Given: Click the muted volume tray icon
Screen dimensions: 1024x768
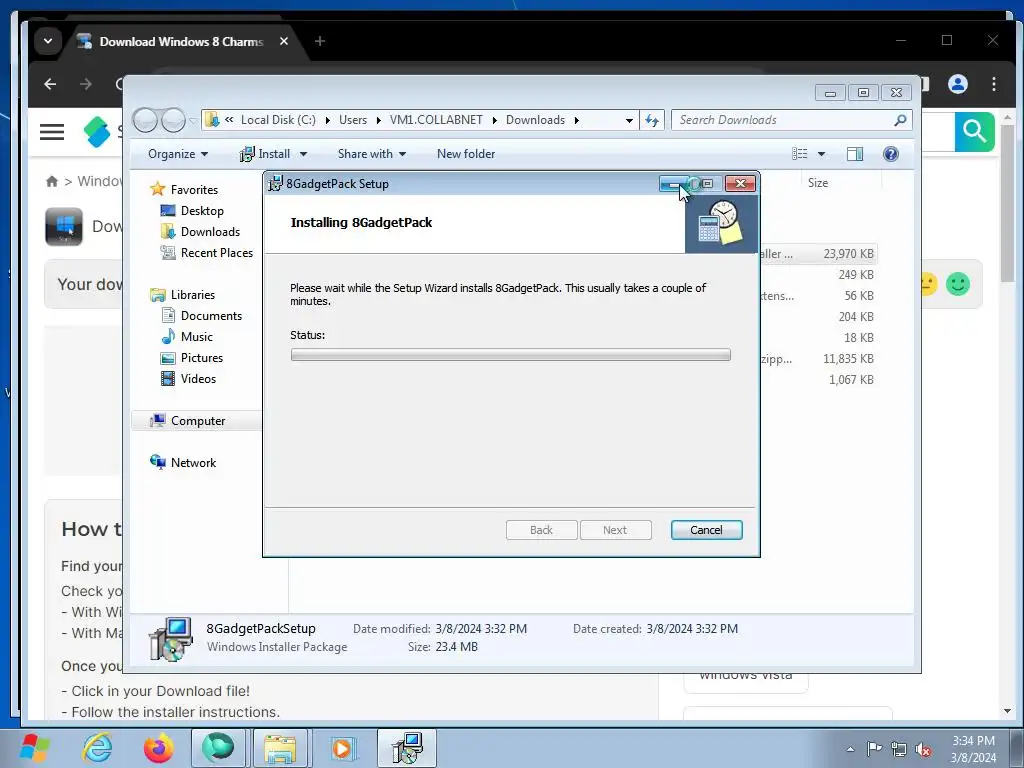Looking at the screenshot, I should click(923, 750).
